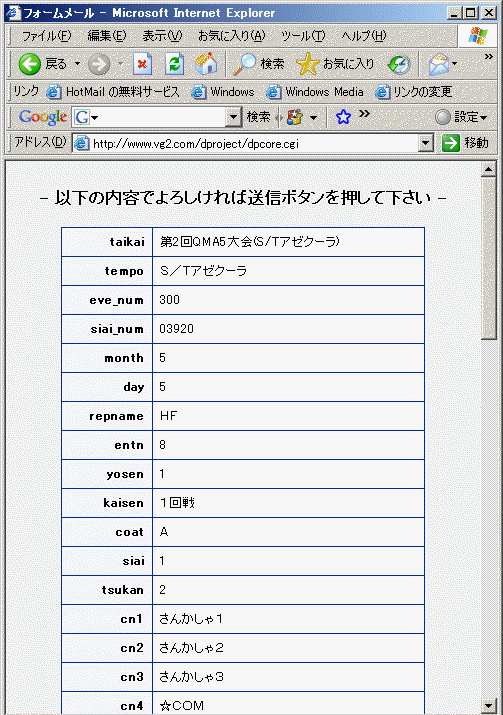This screenshot has height=715, width=503.
Task: Open Favorites star toolbar button
Action: [336, 64]
